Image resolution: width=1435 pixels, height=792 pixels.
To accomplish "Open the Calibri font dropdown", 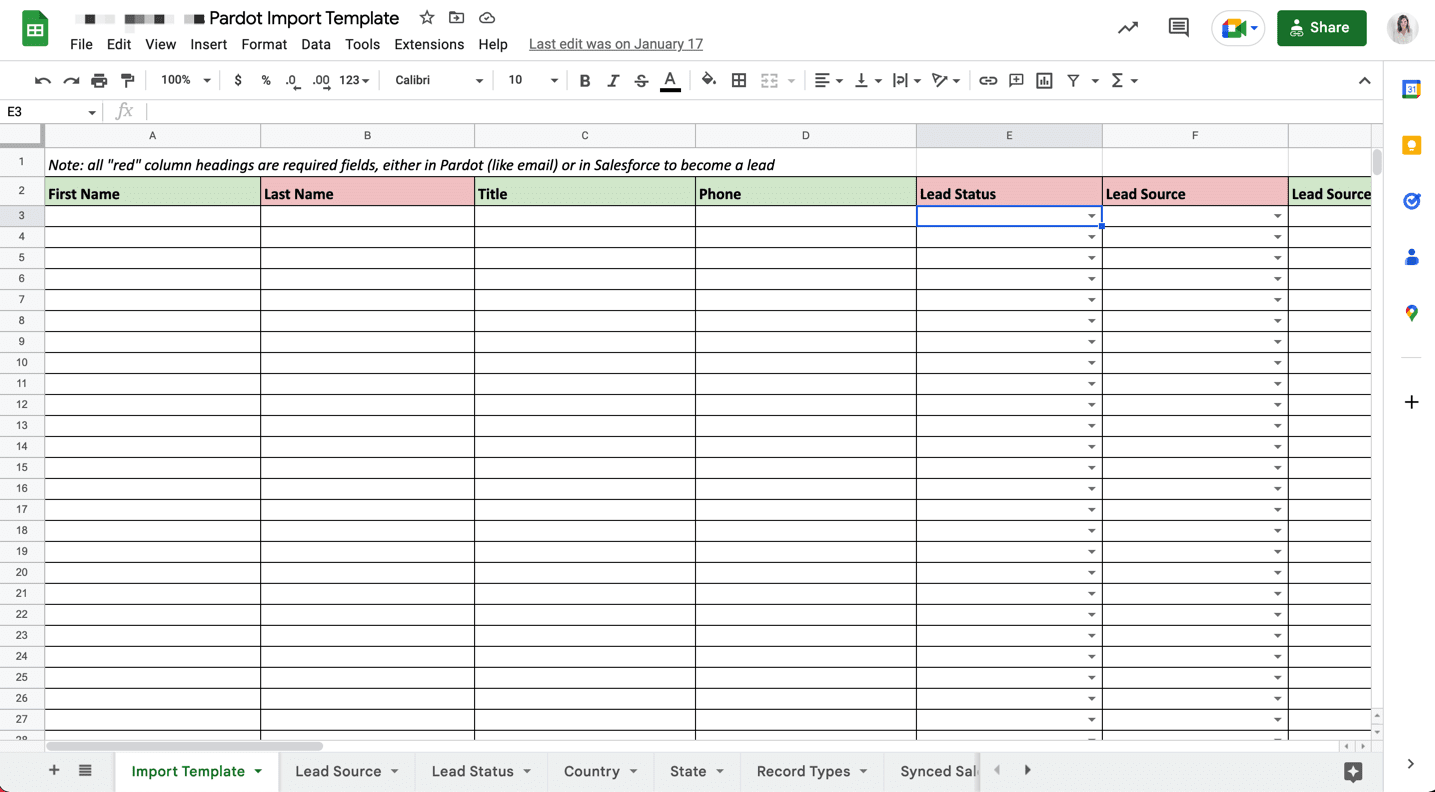I will coord(439,80).
